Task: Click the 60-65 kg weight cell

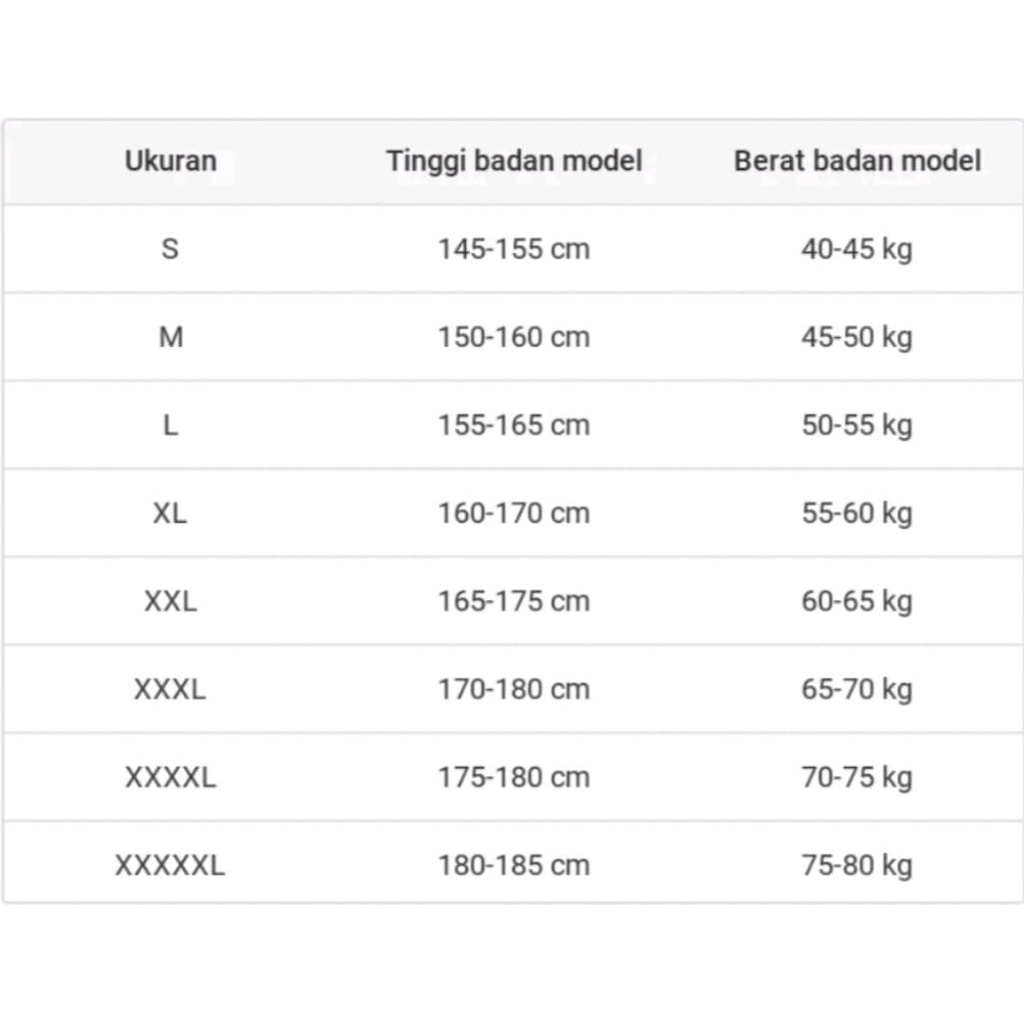Action: click(x=857, y=601)
